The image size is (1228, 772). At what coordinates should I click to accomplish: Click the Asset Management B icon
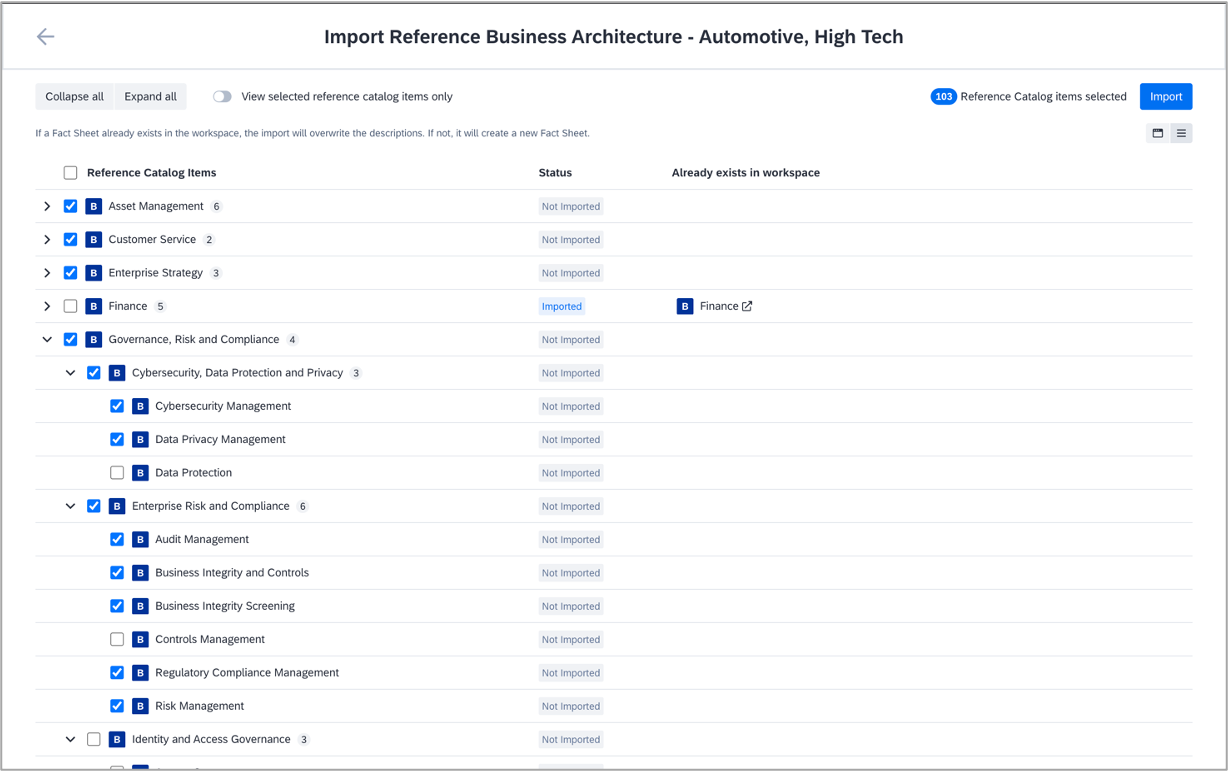point(94,206)
